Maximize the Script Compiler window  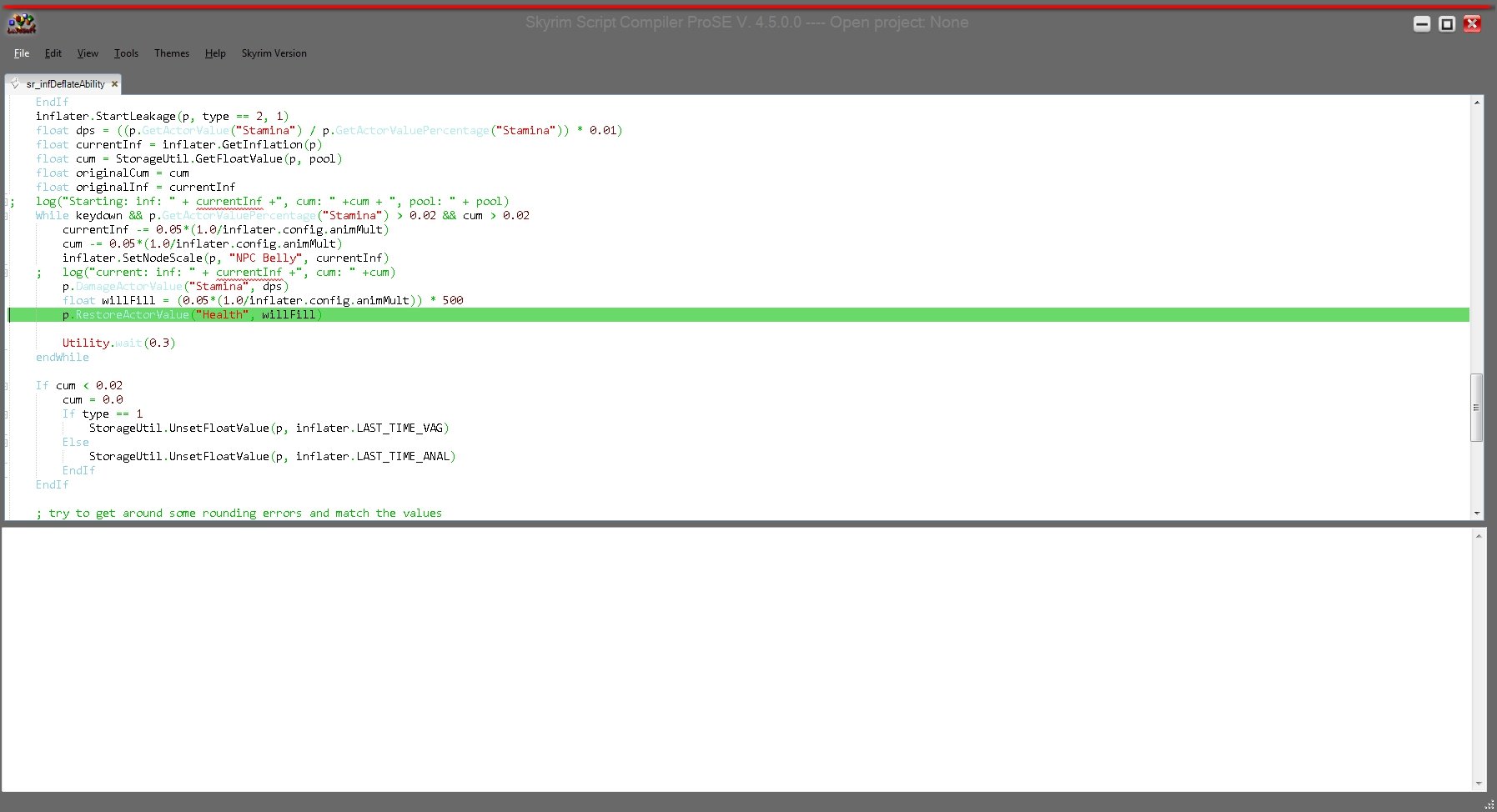(x=1447, y=24)
